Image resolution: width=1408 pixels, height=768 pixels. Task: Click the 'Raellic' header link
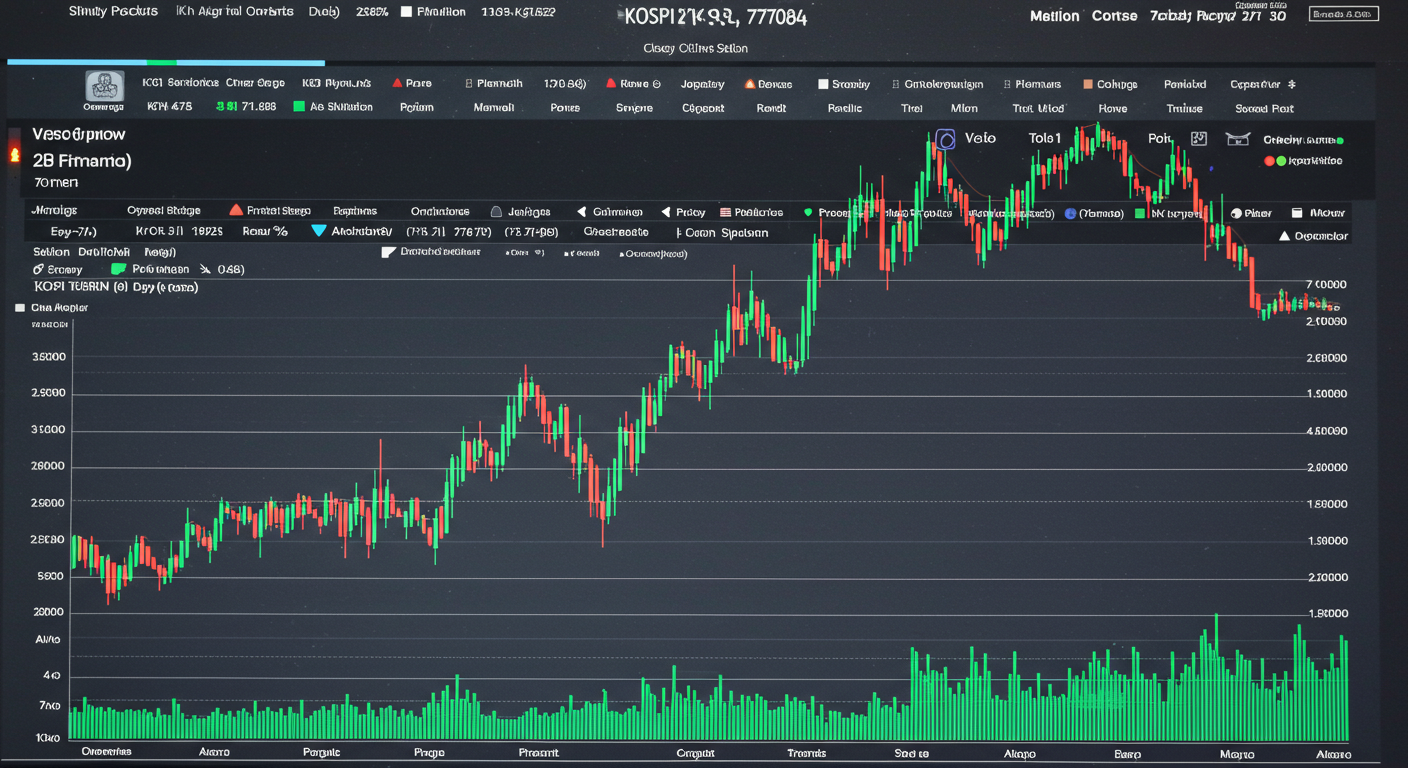(845, 108)
